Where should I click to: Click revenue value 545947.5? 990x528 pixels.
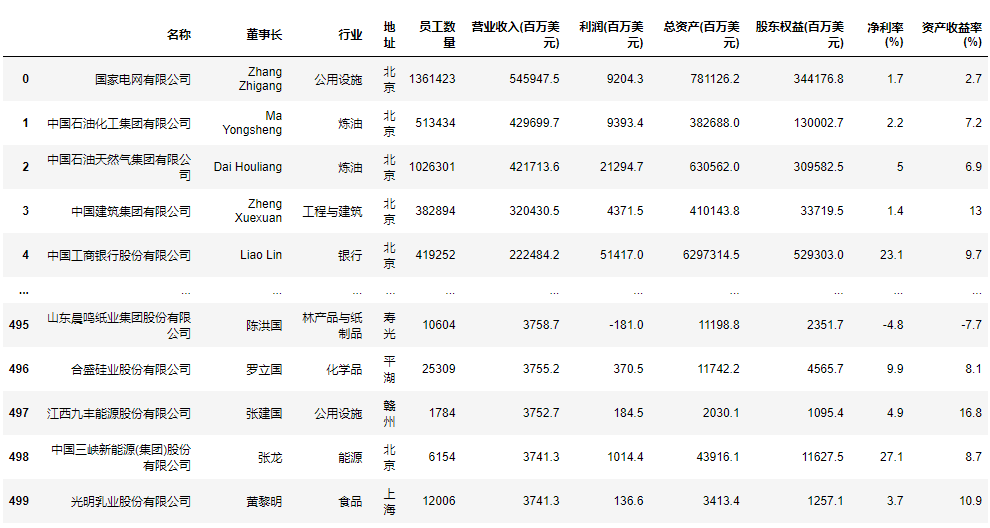click(x=534, y=79)
